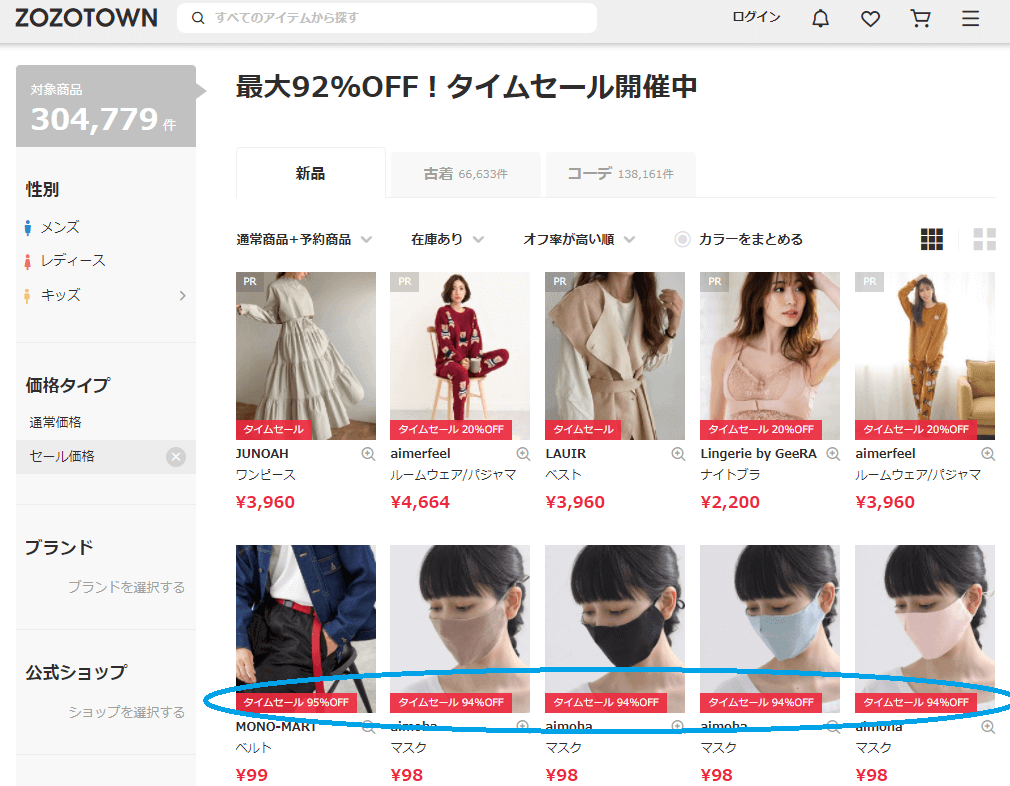Click the ¥4,664 price

coord(420,502)
